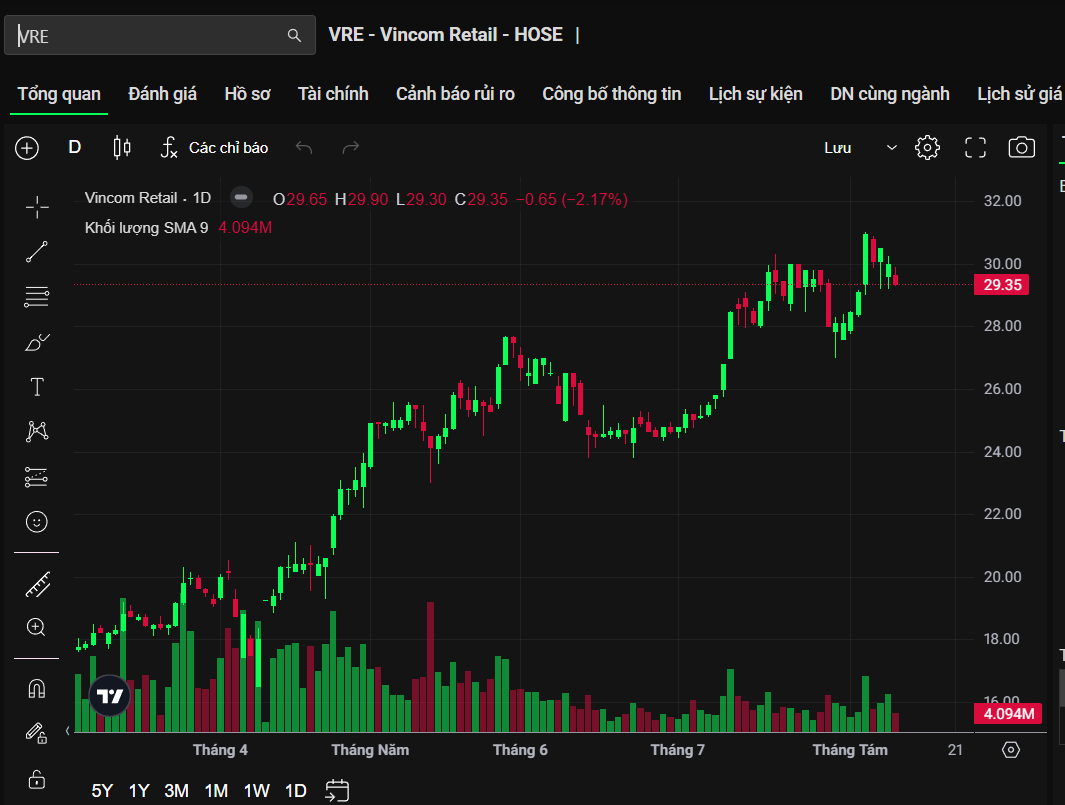Collapse the Vincom Retail legend indicator toggle
This screenshot has width=1065, height=805.
click(241, 198)
